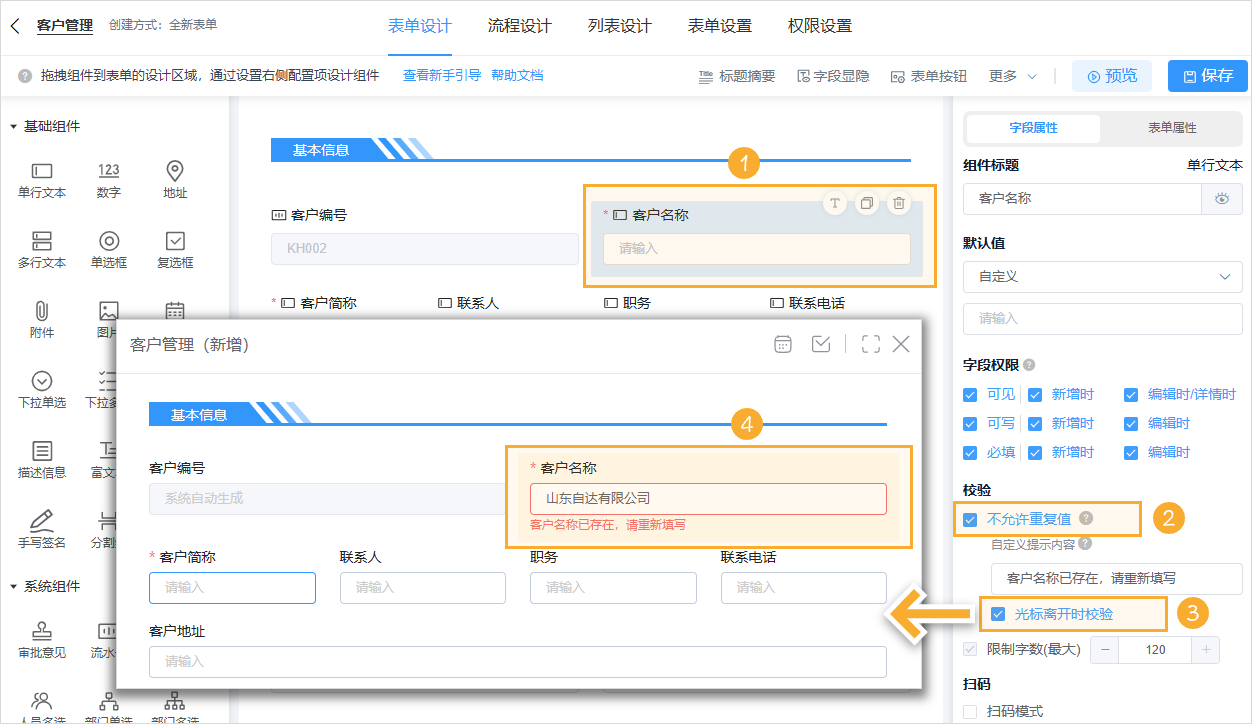Open the 帮助文档 link

click(518, 74)
